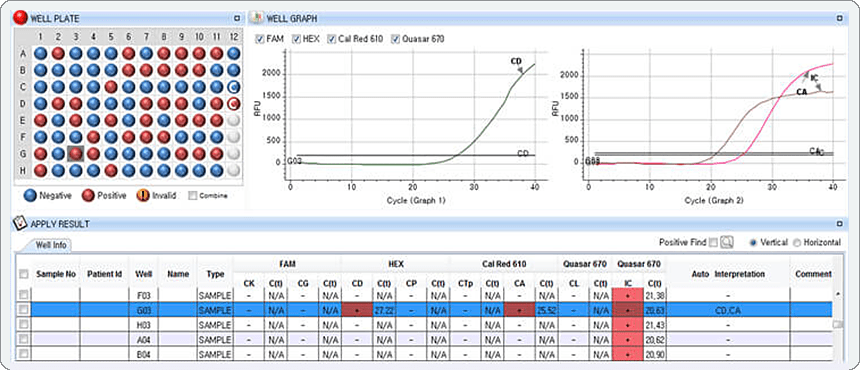The image size is (860, 370).
Task: Click the Well cell 'H03'
Action: coord(143,325)
